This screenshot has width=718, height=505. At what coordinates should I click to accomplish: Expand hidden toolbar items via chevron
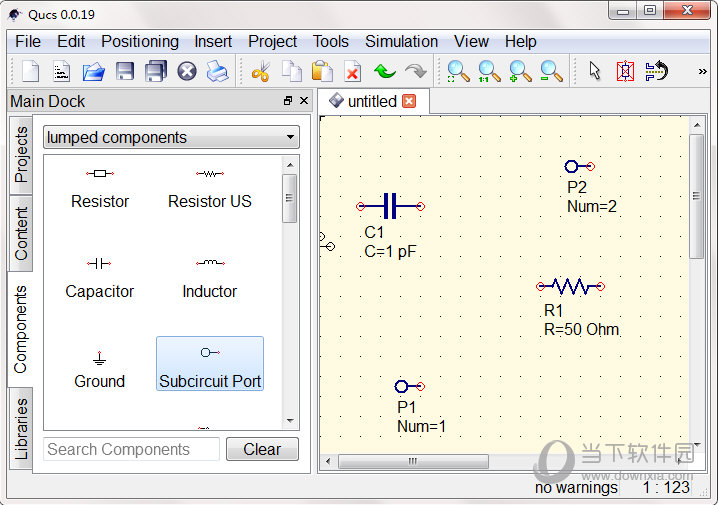702,71
